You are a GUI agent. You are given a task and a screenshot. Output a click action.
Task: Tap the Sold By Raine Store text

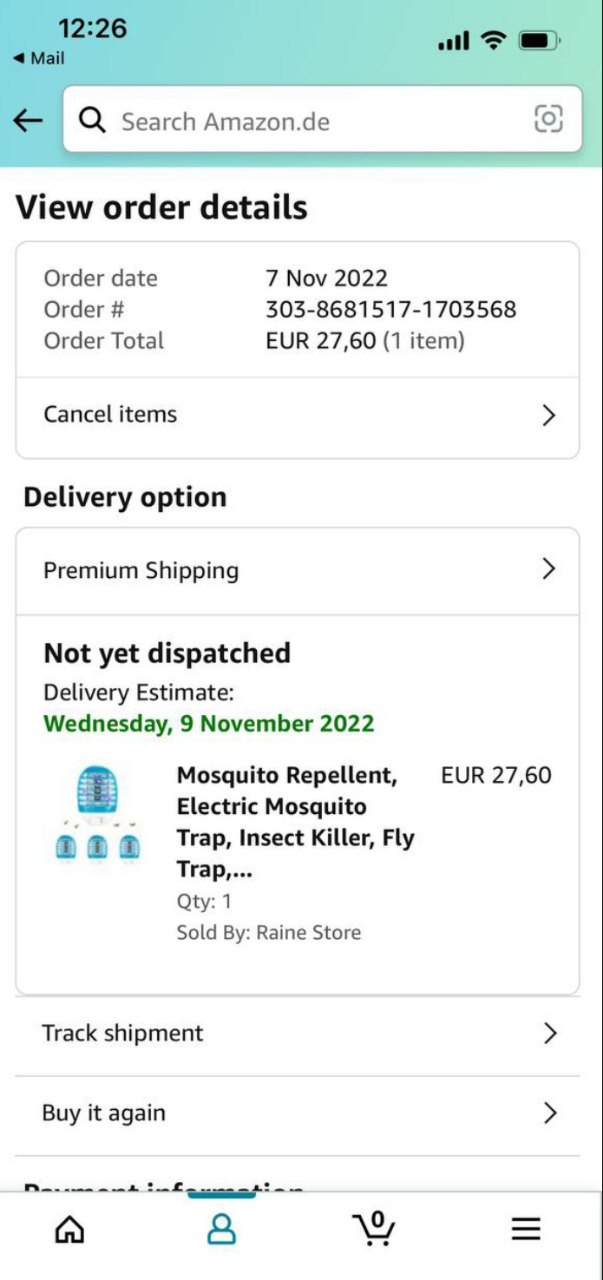pos(269,933)
